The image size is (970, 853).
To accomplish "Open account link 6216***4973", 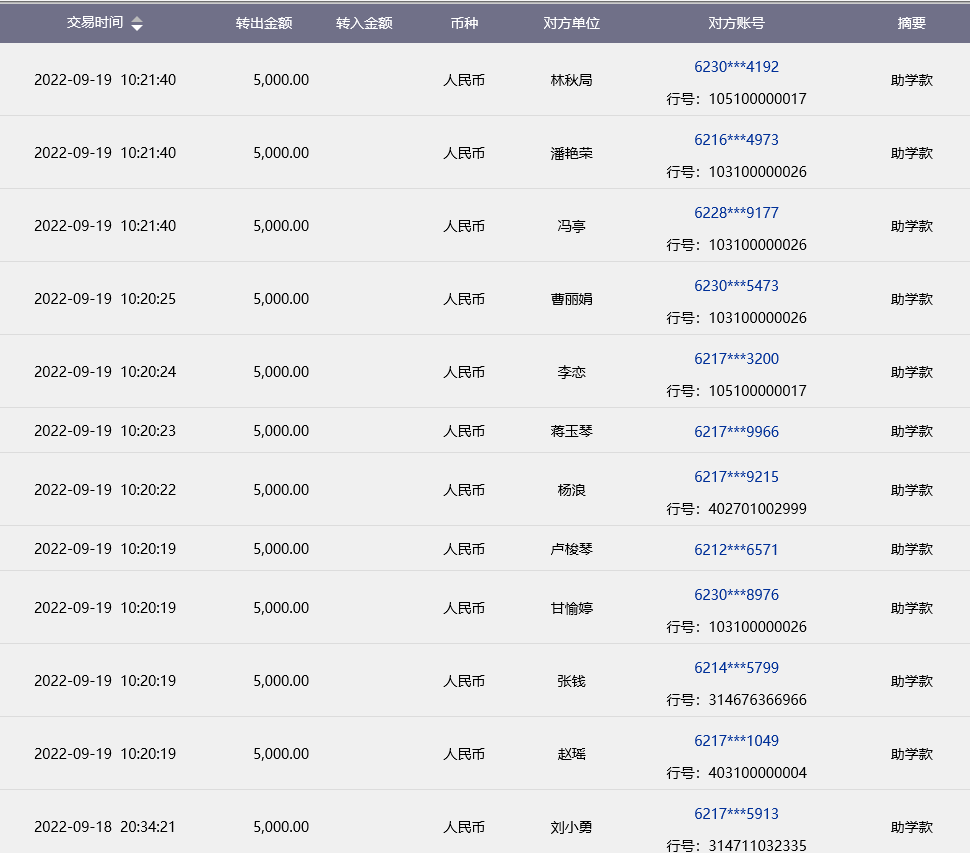I will pos(736,140).
